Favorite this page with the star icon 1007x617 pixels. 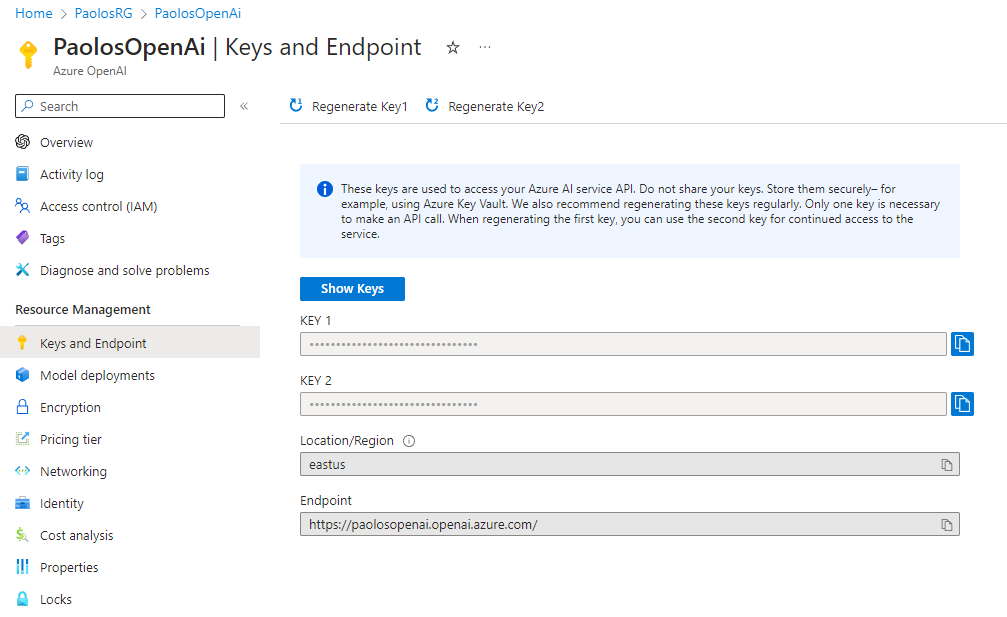(x=453, y=48)
